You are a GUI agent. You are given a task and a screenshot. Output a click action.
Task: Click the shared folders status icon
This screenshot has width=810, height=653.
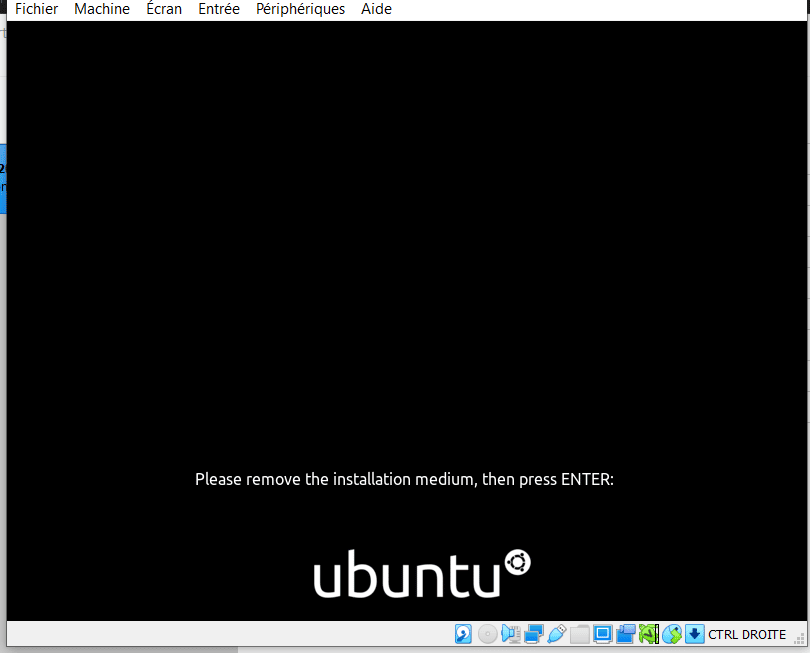pos(580,634)
